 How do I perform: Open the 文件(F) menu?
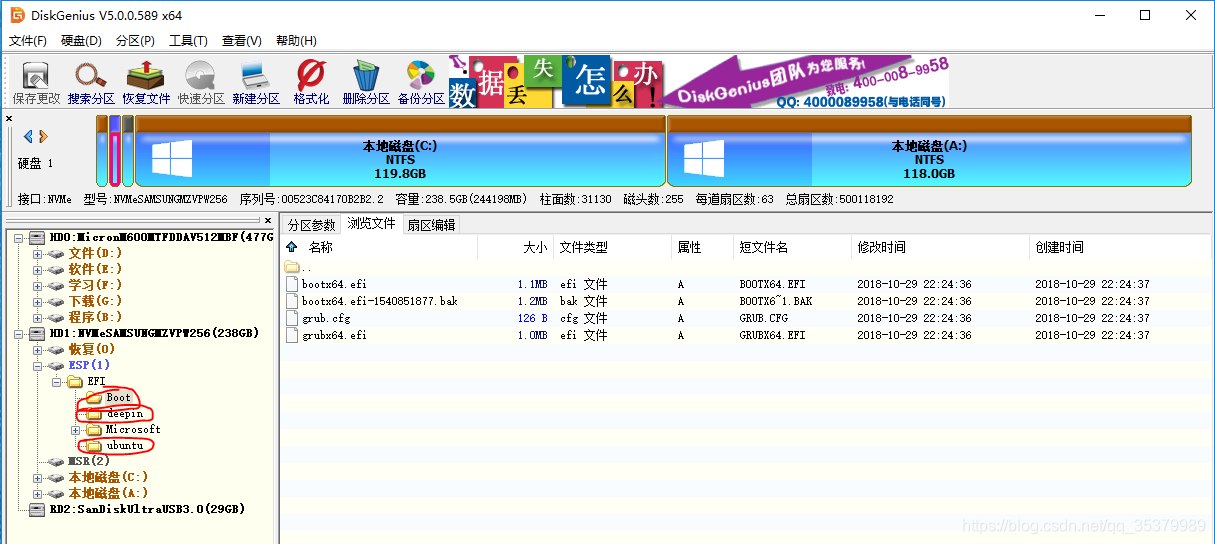[x=28, y=41]
